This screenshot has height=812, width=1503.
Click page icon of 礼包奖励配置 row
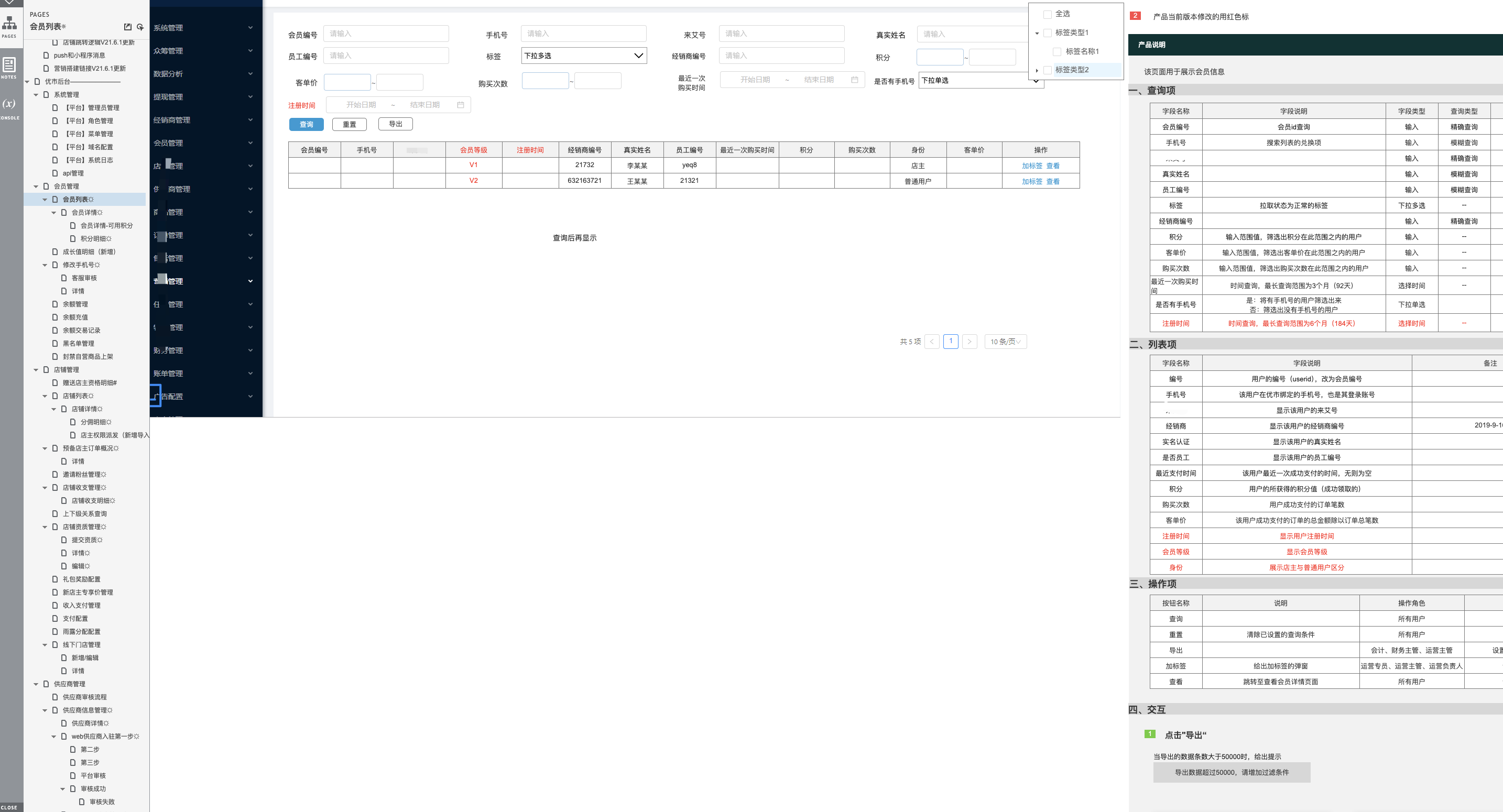tap(55, 579)
